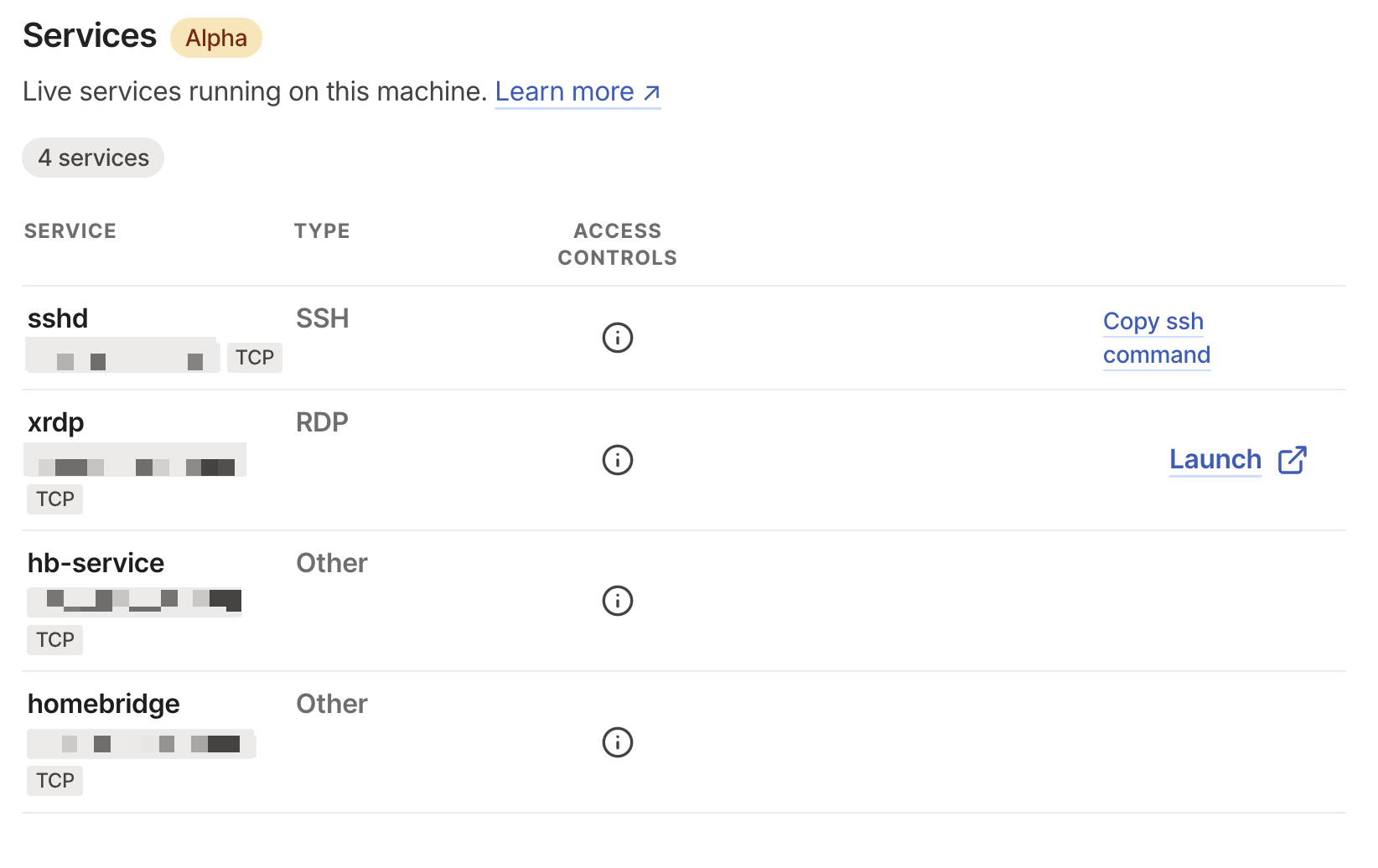Click the access controls info icon for sshd
1378x868 pixels.
tap(618, 338)
